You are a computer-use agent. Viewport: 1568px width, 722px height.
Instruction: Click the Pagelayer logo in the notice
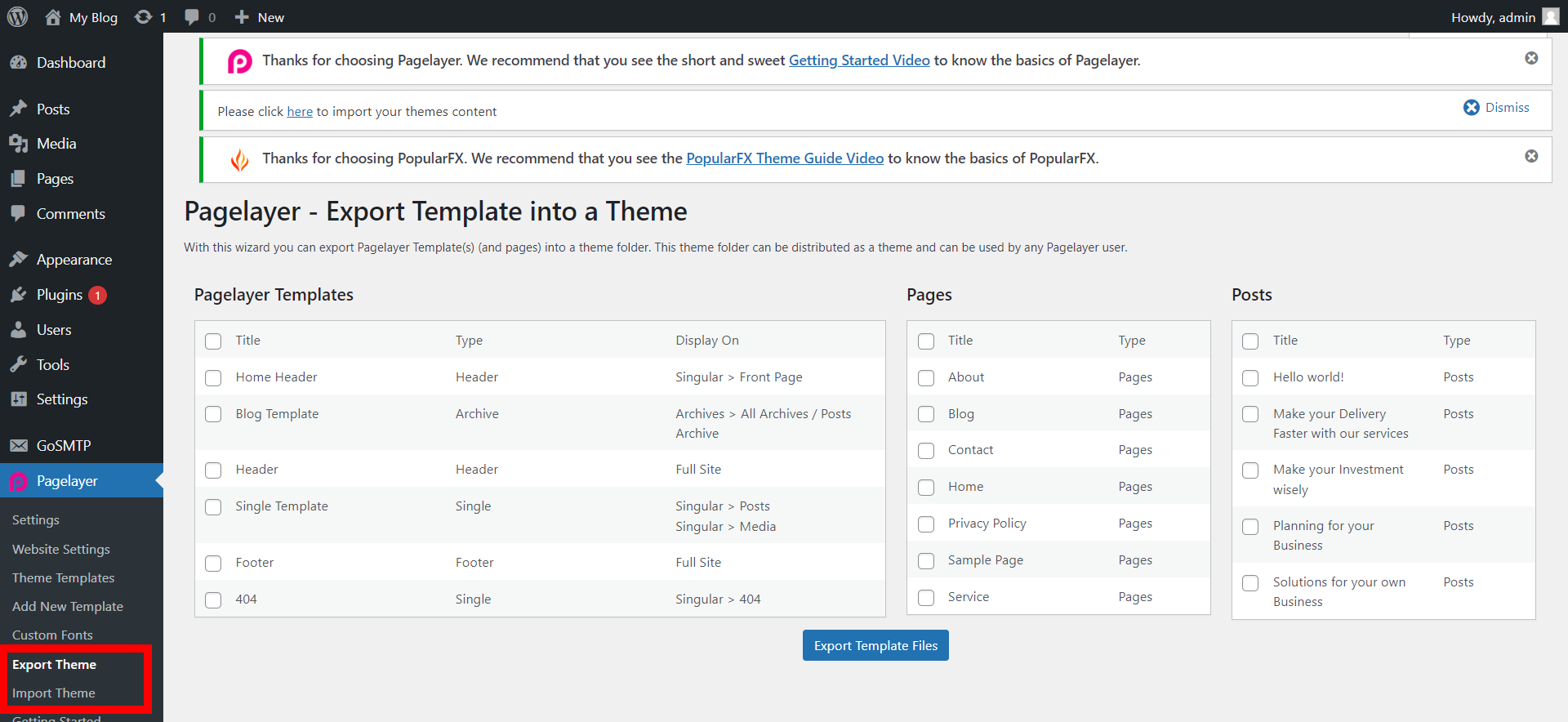(x=239, y=61)
